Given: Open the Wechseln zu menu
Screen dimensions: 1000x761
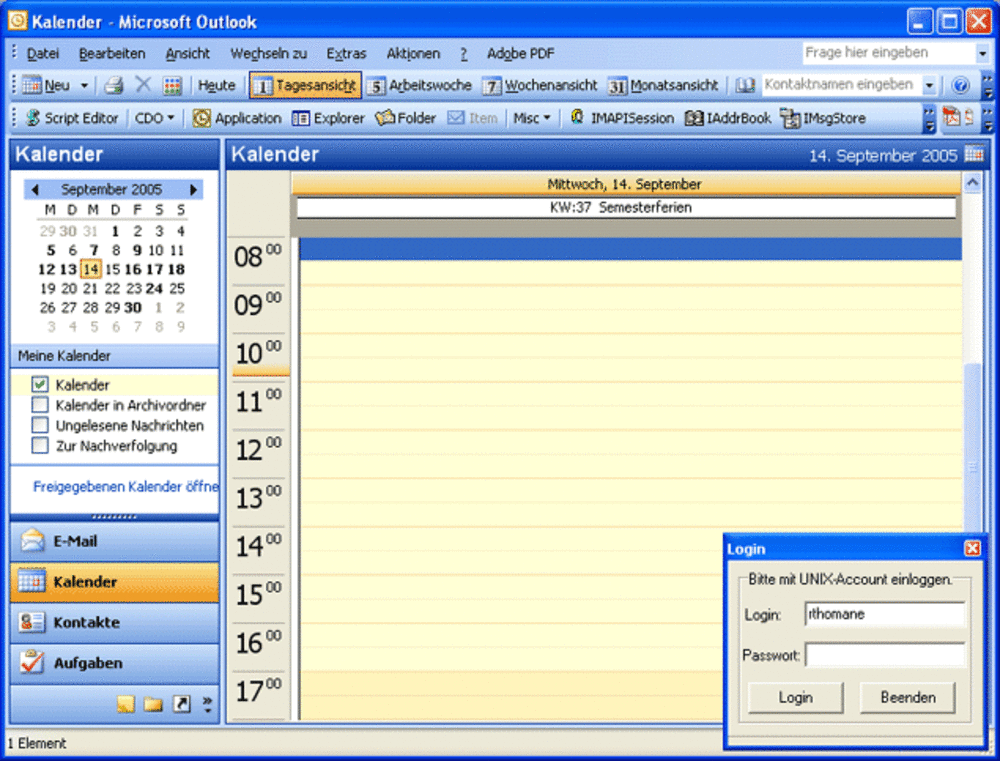Looking at the screenshot, I should 268,54.
